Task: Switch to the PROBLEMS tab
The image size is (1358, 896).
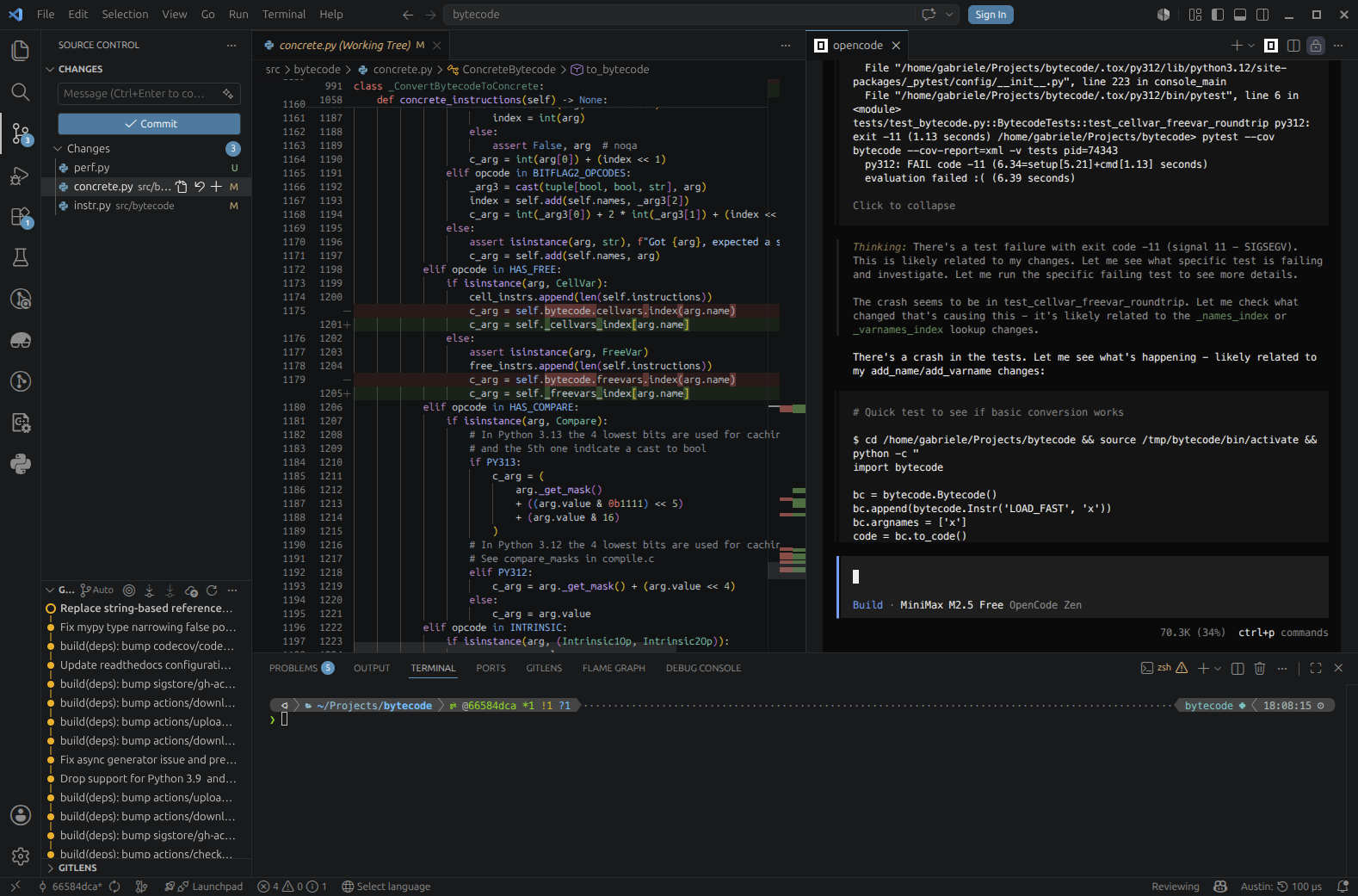Action: 301,668
